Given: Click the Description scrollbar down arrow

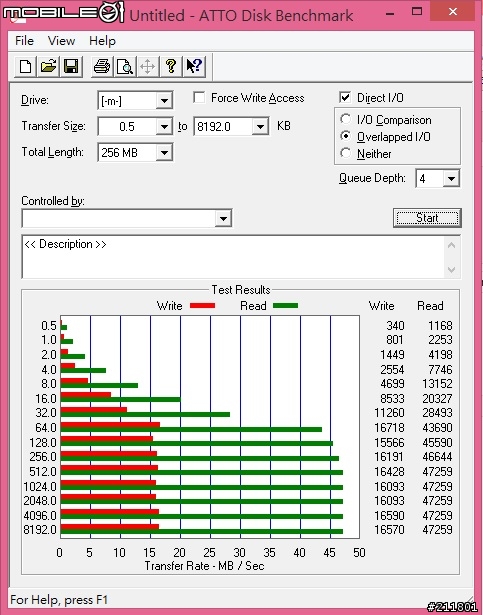Looking at the screenshot, I should pos(452,270).
